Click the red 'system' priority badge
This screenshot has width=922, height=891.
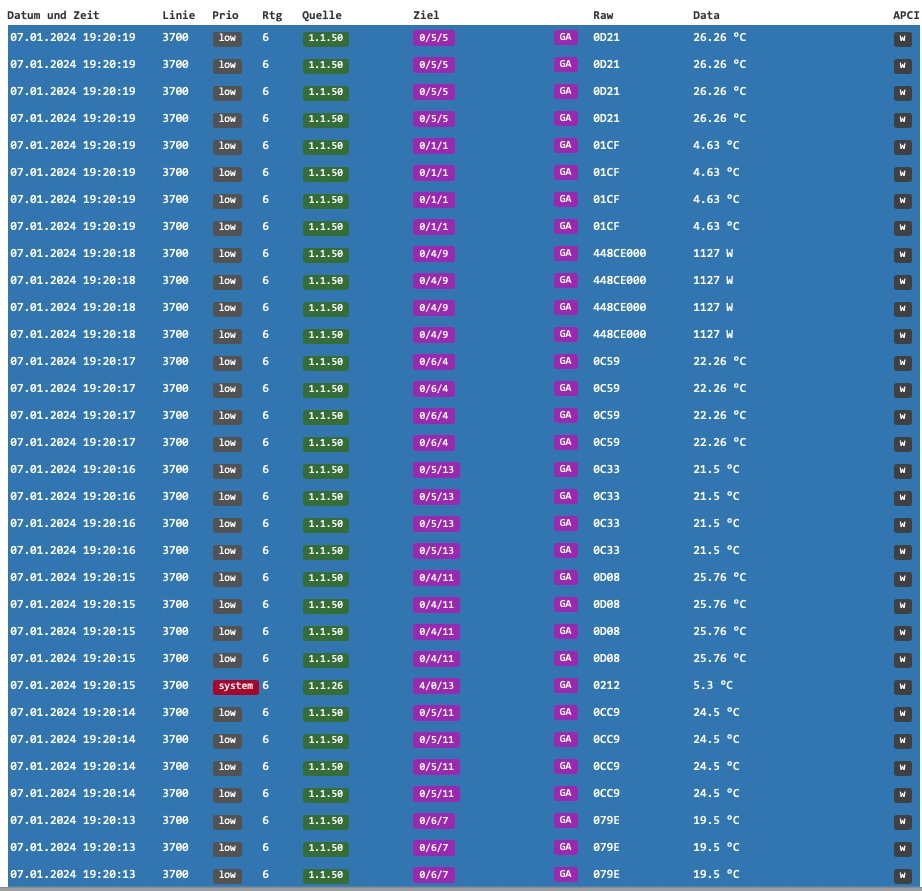pyautogui.click(x=235, y=686)
